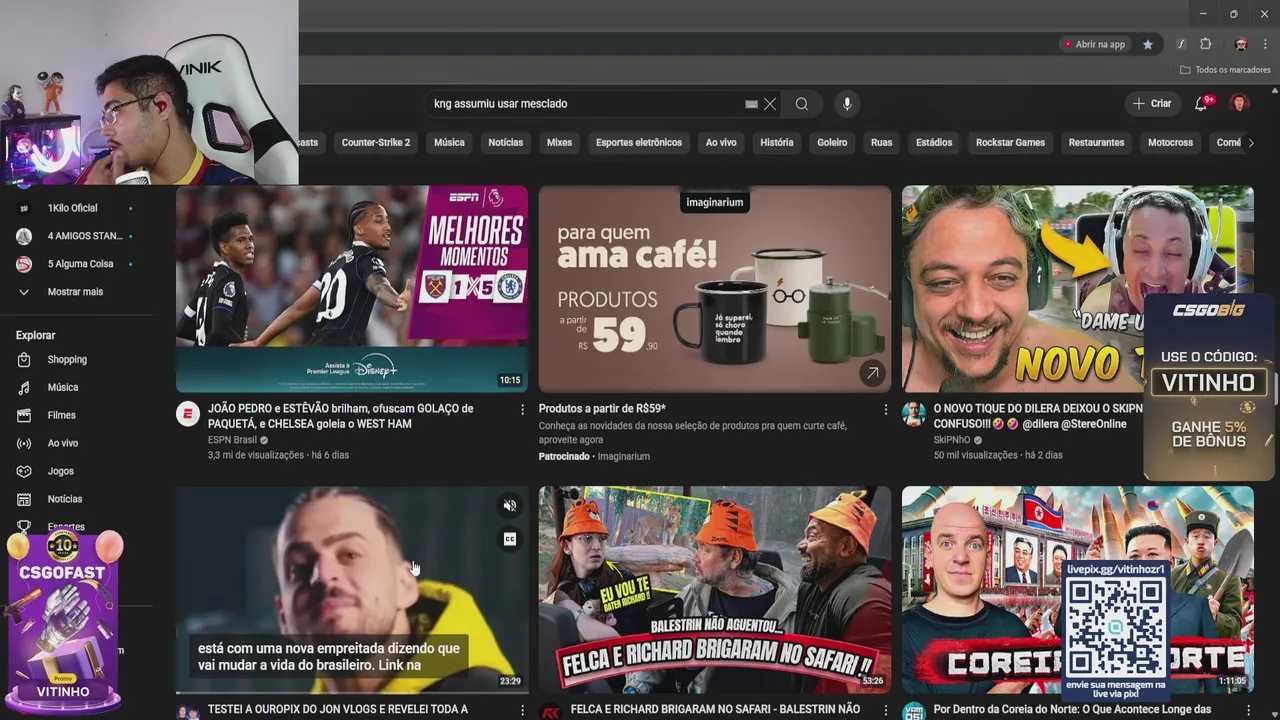This screenshot has width=1280, height=720.
Task: Show more chips with right arrow
Action: click(1250, 143)
